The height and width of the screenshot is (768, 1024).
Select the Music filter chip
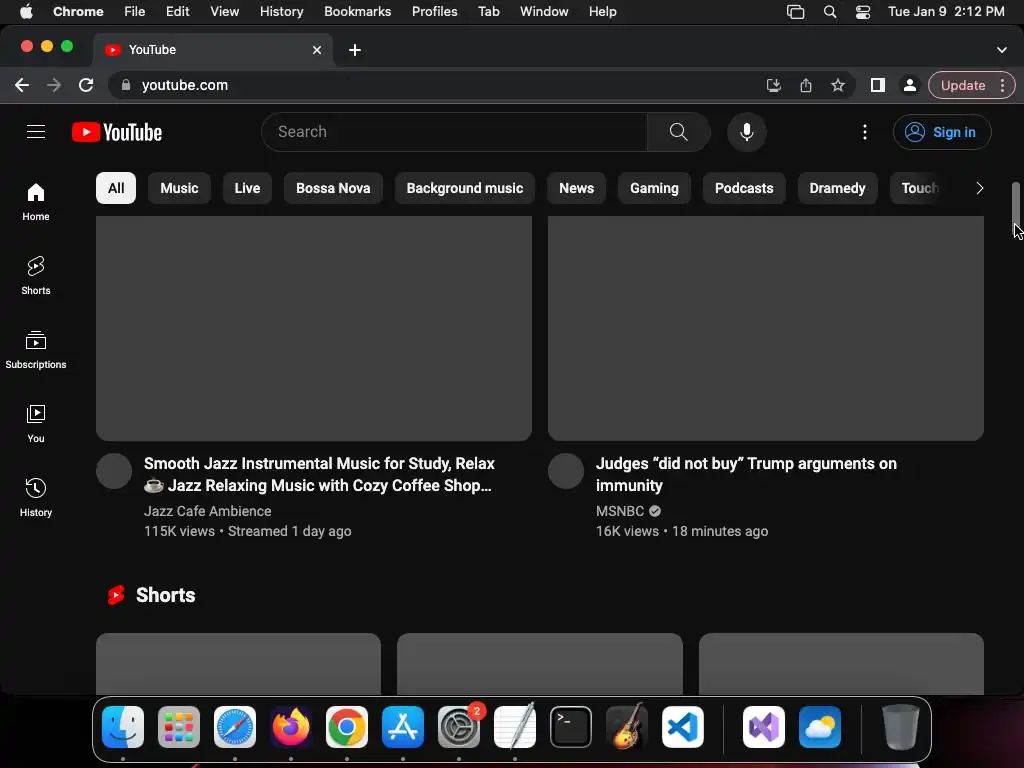point(179,188)
